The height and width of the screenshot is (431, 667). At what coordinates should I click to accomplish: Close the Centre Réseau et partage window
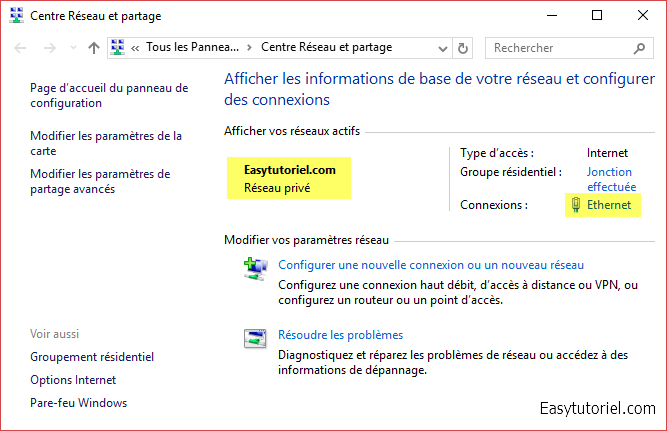pos(643,16)
